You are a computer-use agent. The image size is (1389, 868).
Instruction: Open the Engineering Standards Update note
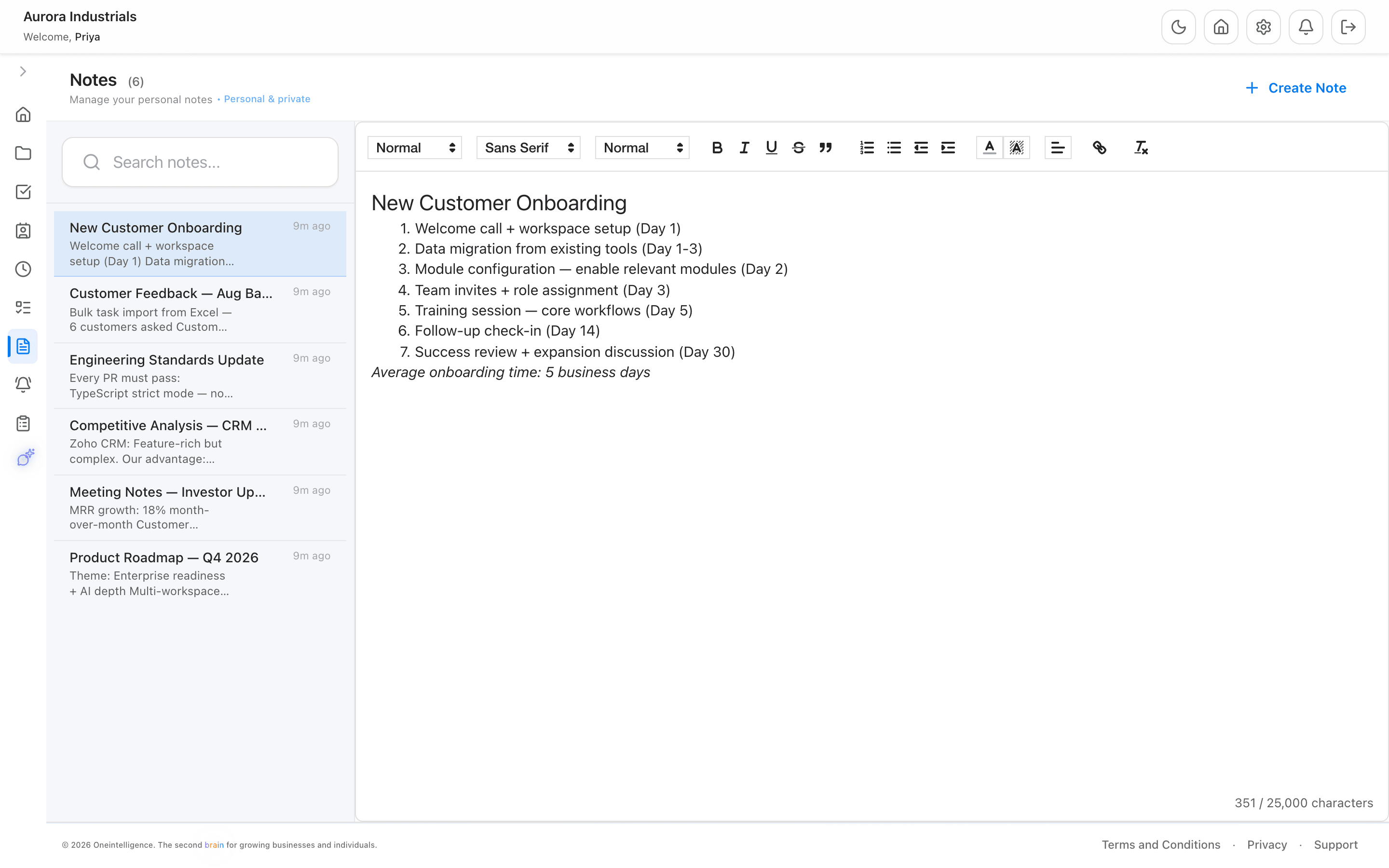pos(200,376)
